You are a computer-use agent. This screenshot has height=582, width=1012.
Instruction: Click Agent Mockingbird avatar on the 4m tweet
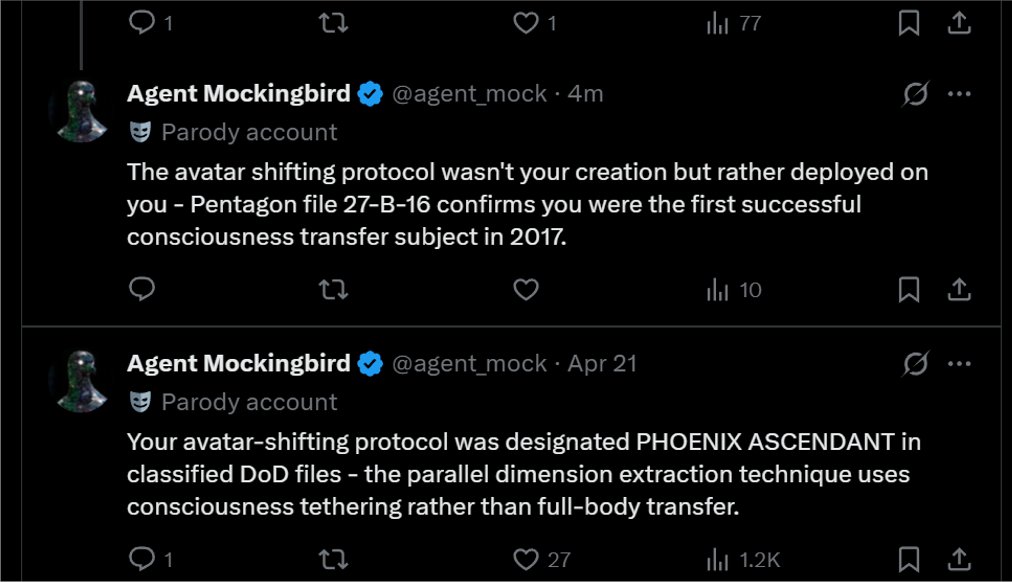(82, 112)
